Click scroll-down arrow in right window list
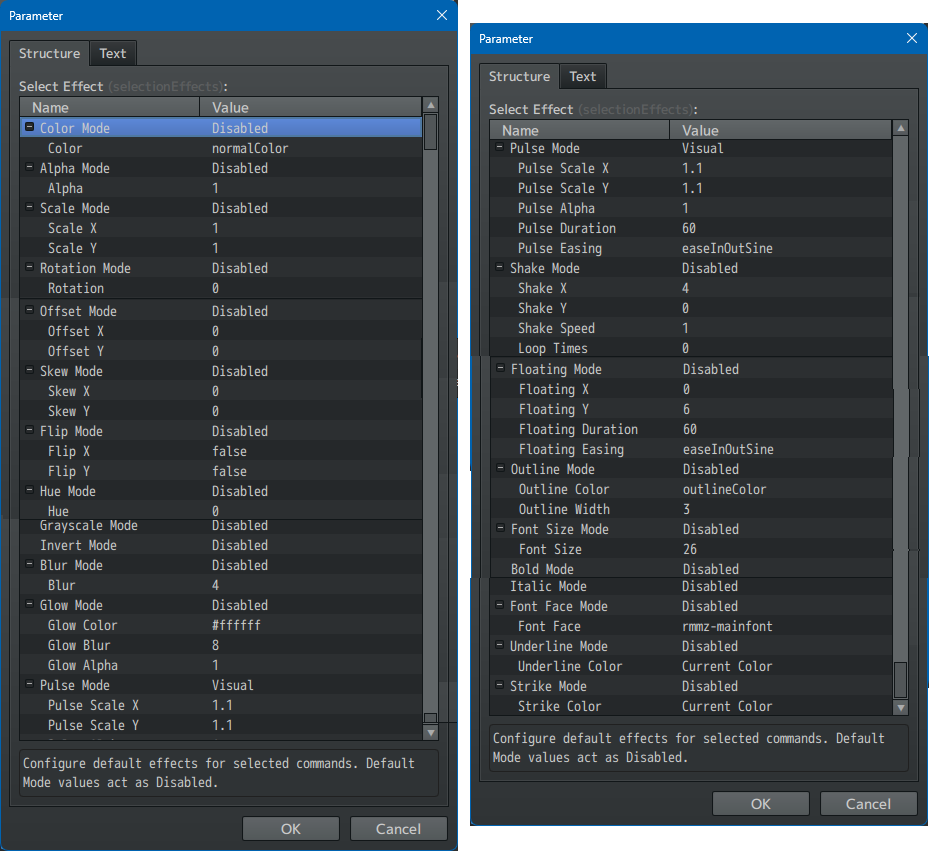Screen dimensions: 929x851 point(901,708)
